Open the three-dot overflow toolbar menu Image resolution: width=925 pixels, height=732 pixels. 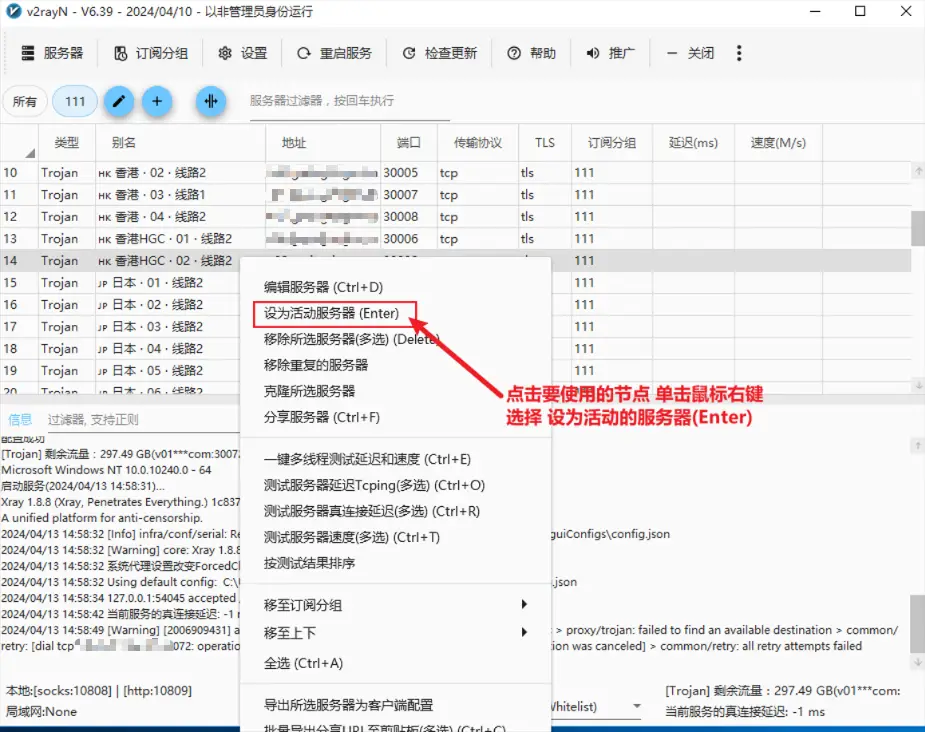739,53
